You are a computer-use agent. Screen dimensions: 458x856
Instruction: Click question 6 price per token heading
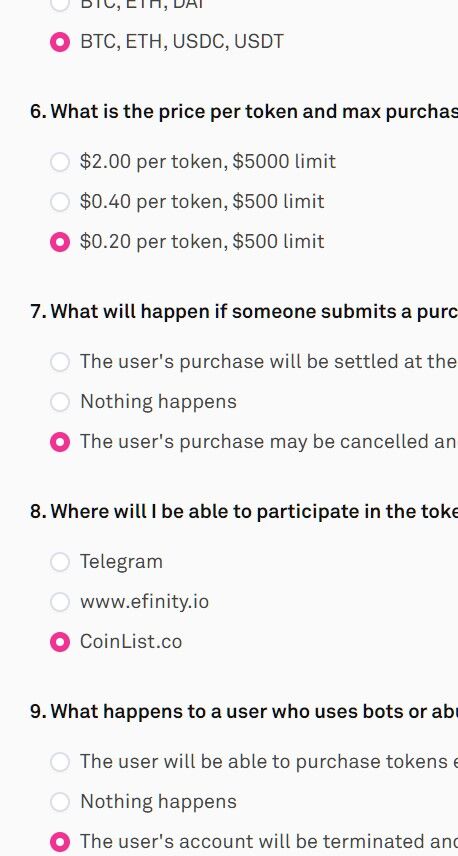[x=244, y=112]
